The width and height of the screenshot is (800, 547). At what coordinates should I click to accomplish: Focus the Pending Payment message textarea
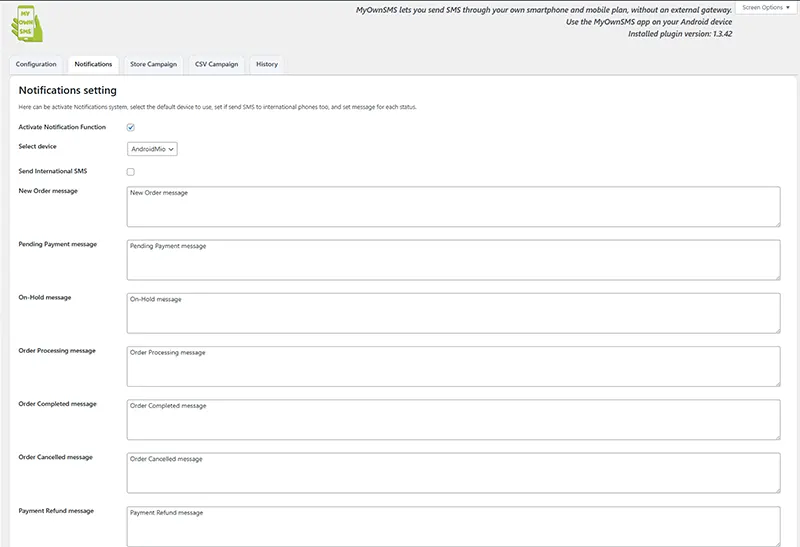[x=453, y=259]
